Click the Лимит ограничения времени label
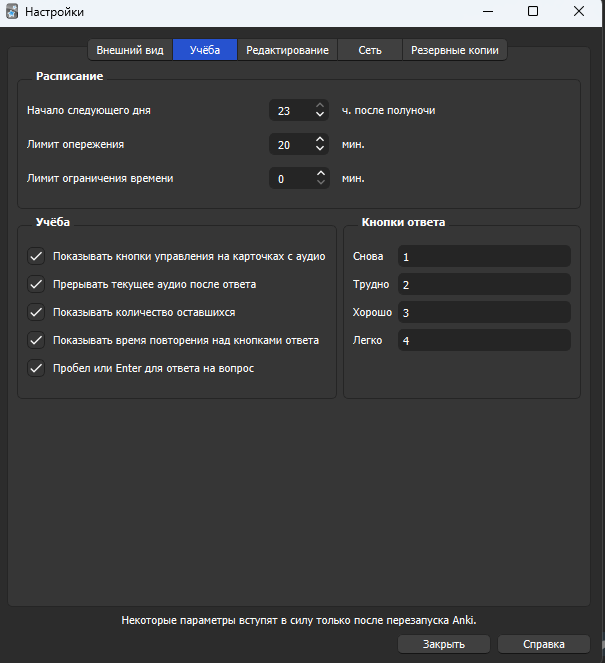Screen dimensions: 605x663 coord(100,178)
